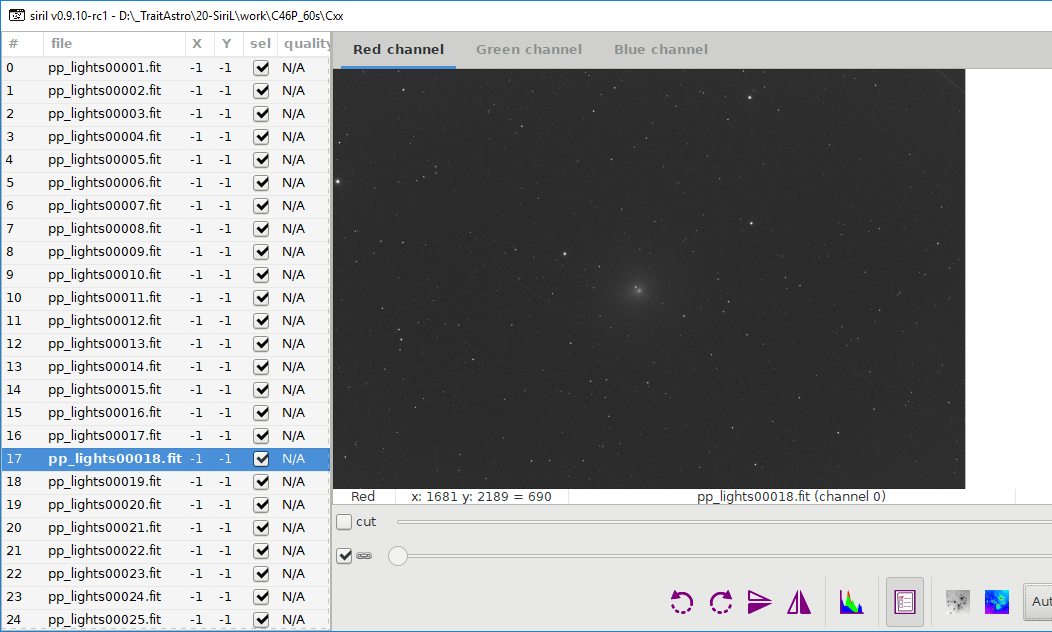Mirror the image vertically with flip icon

click(759, 602)
